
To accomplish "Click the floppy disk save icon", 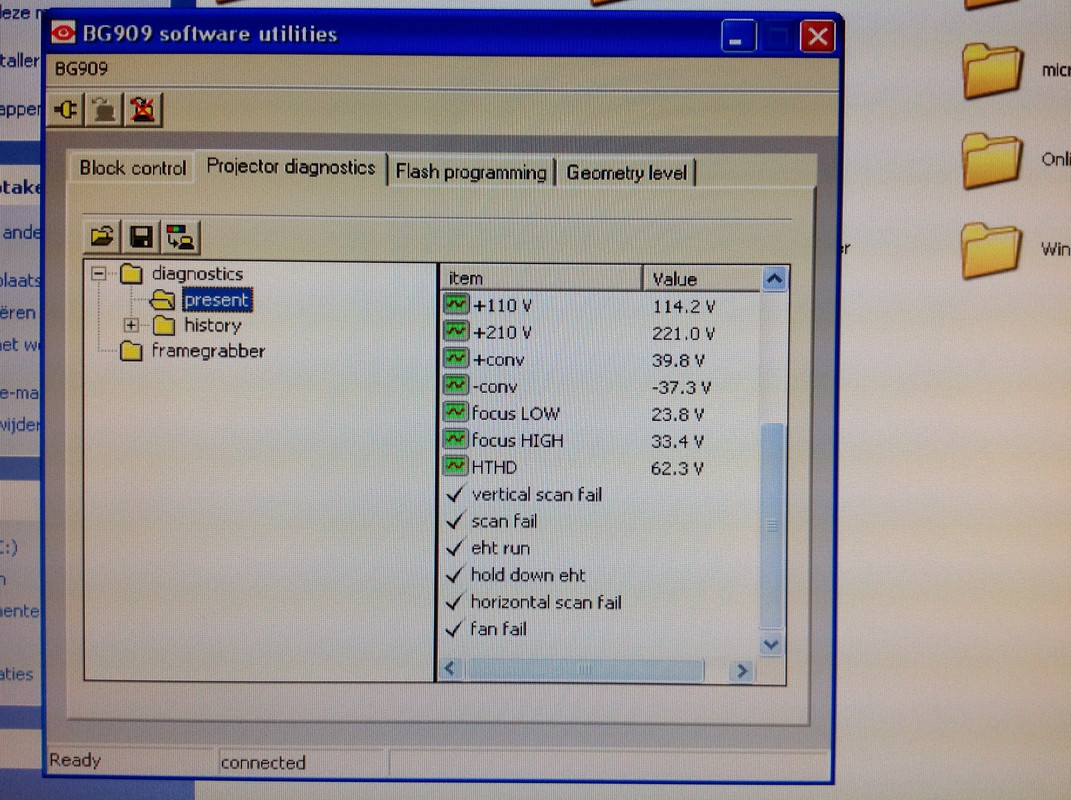I will click(141, 237).
